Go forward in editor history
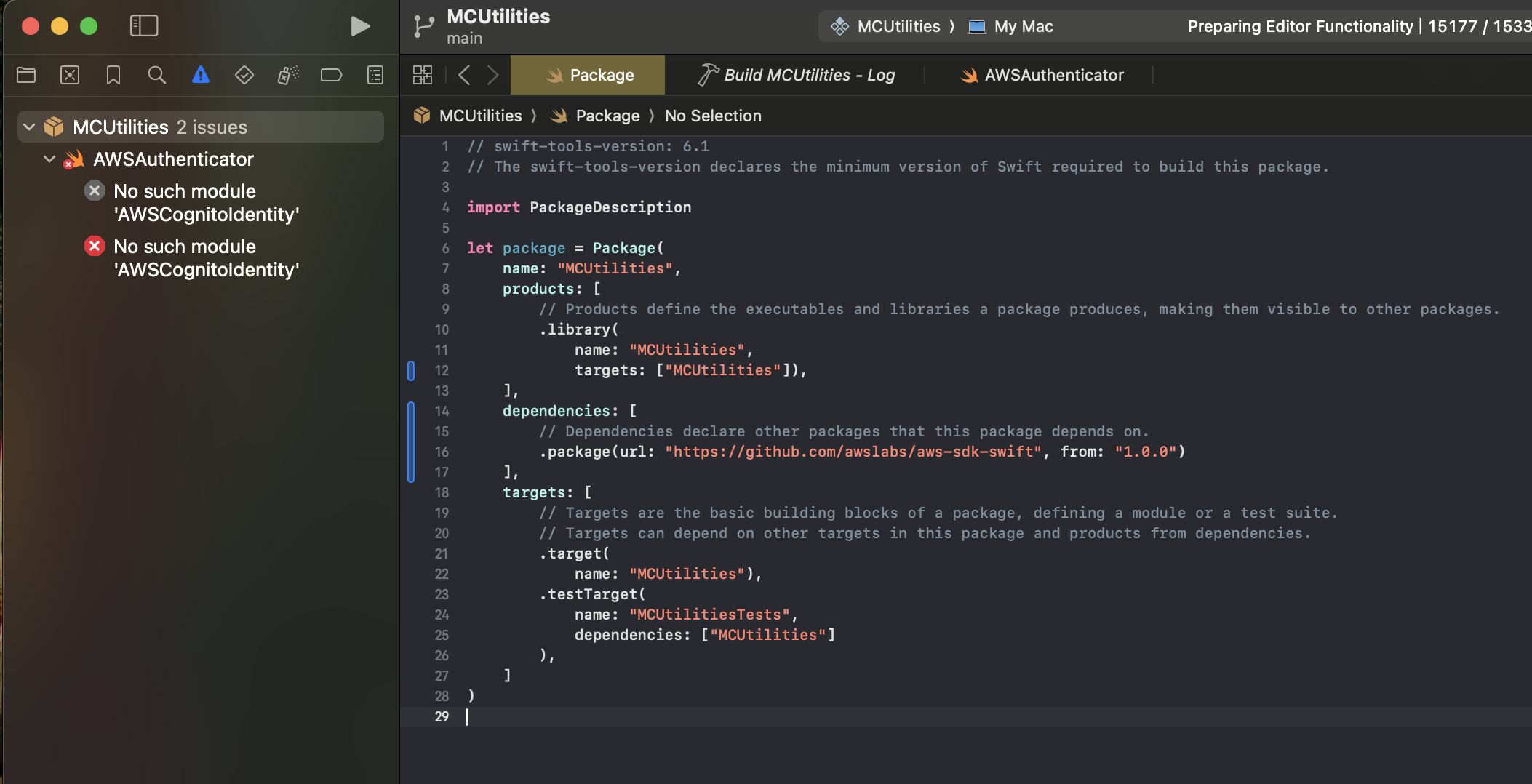1532x784 pixels. click(492, 75)
